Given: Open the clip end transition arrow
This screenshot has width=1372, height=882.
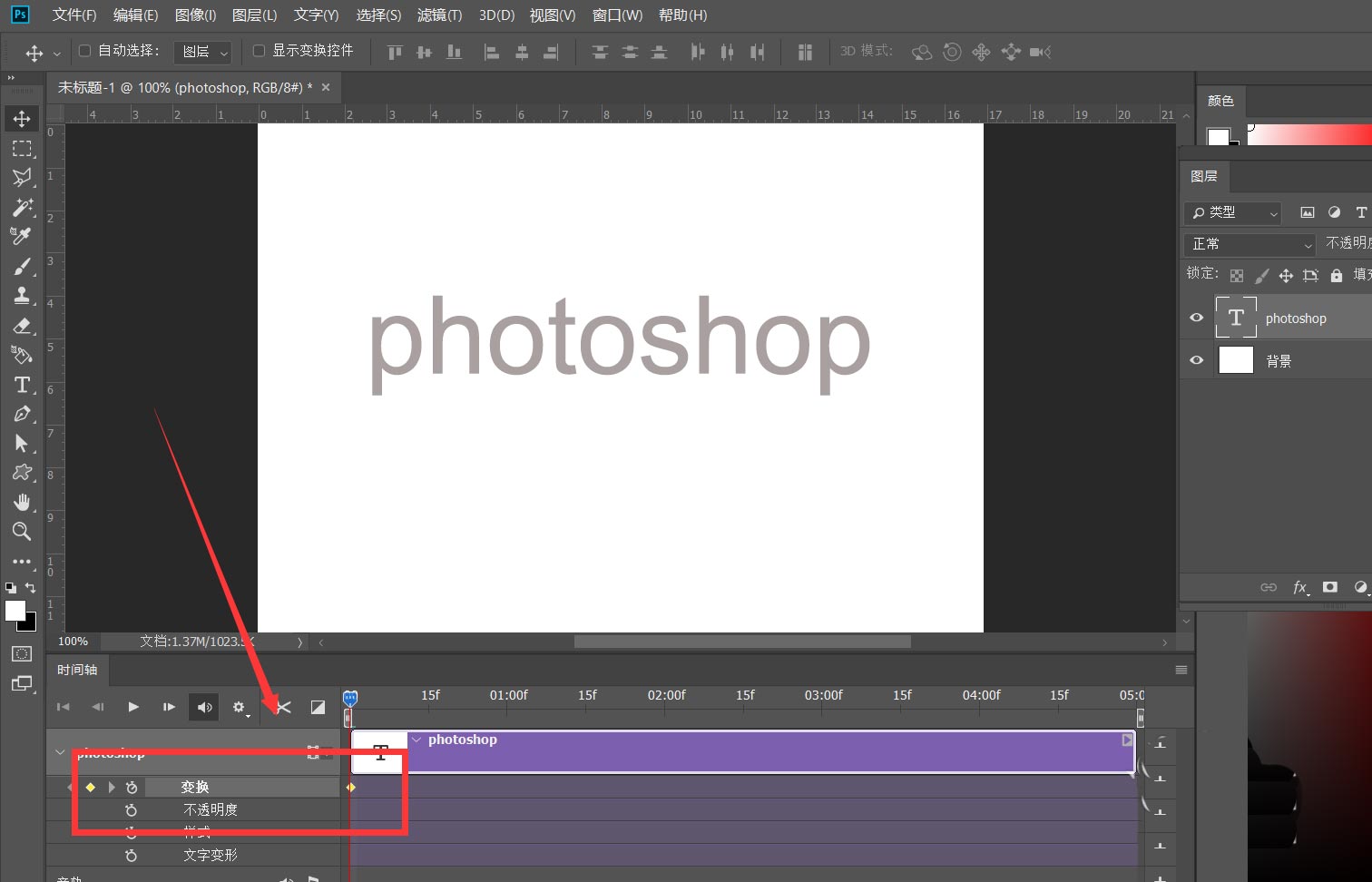Looking at the screenshot, I should 1127,740.
